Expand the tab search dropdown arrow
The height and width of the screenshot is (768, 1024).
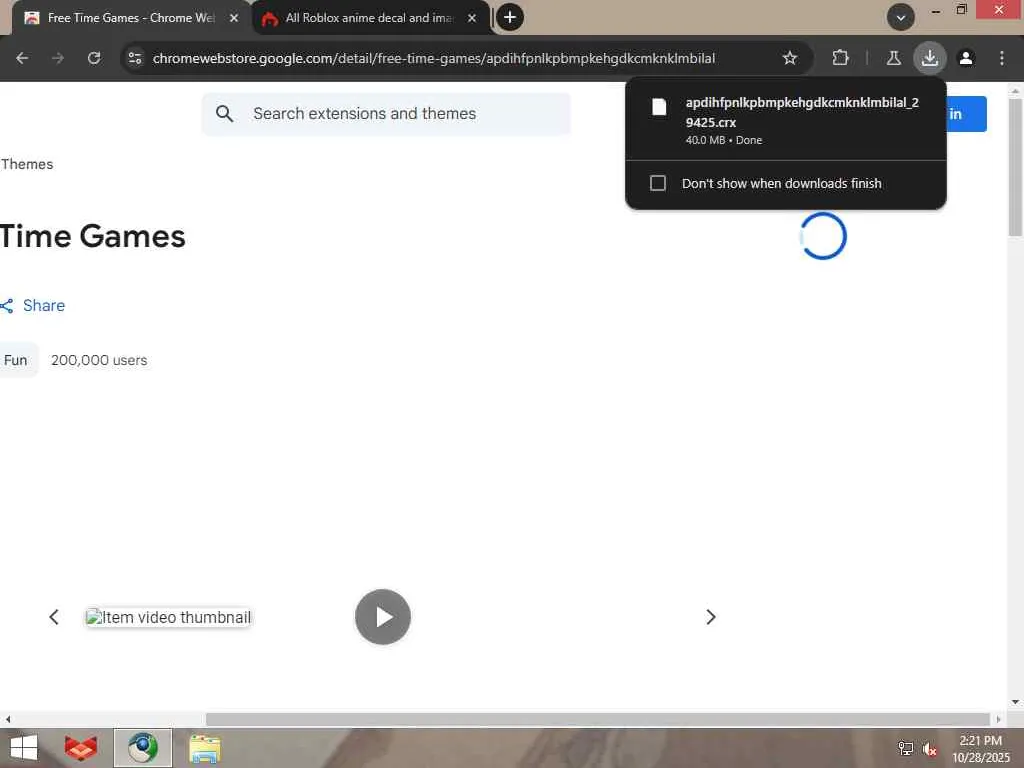pos(901,18)
